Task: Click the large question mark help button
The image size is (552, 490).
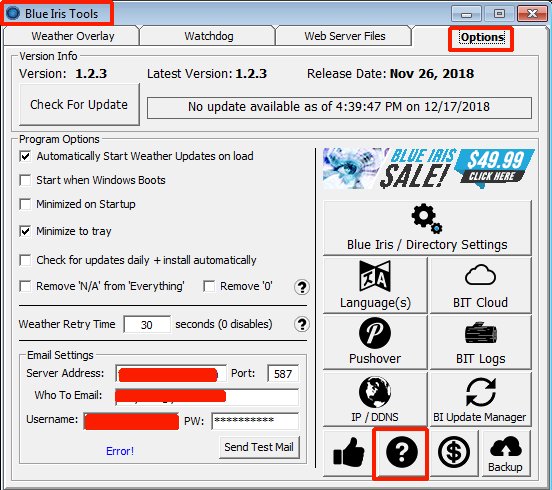Action: click(401, 453)
